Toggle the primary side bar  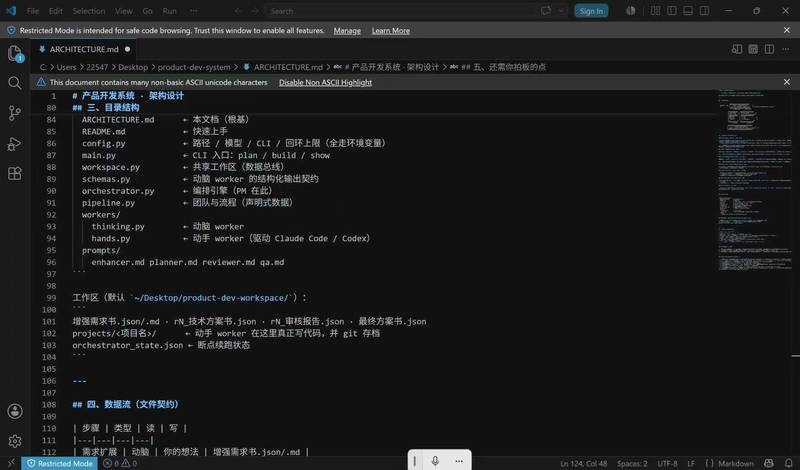(672, 11)
